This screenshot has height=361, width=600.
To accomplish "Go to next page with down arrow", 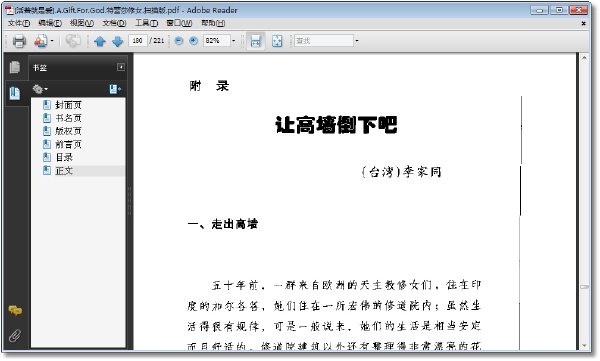I will [x=118, y=41].
